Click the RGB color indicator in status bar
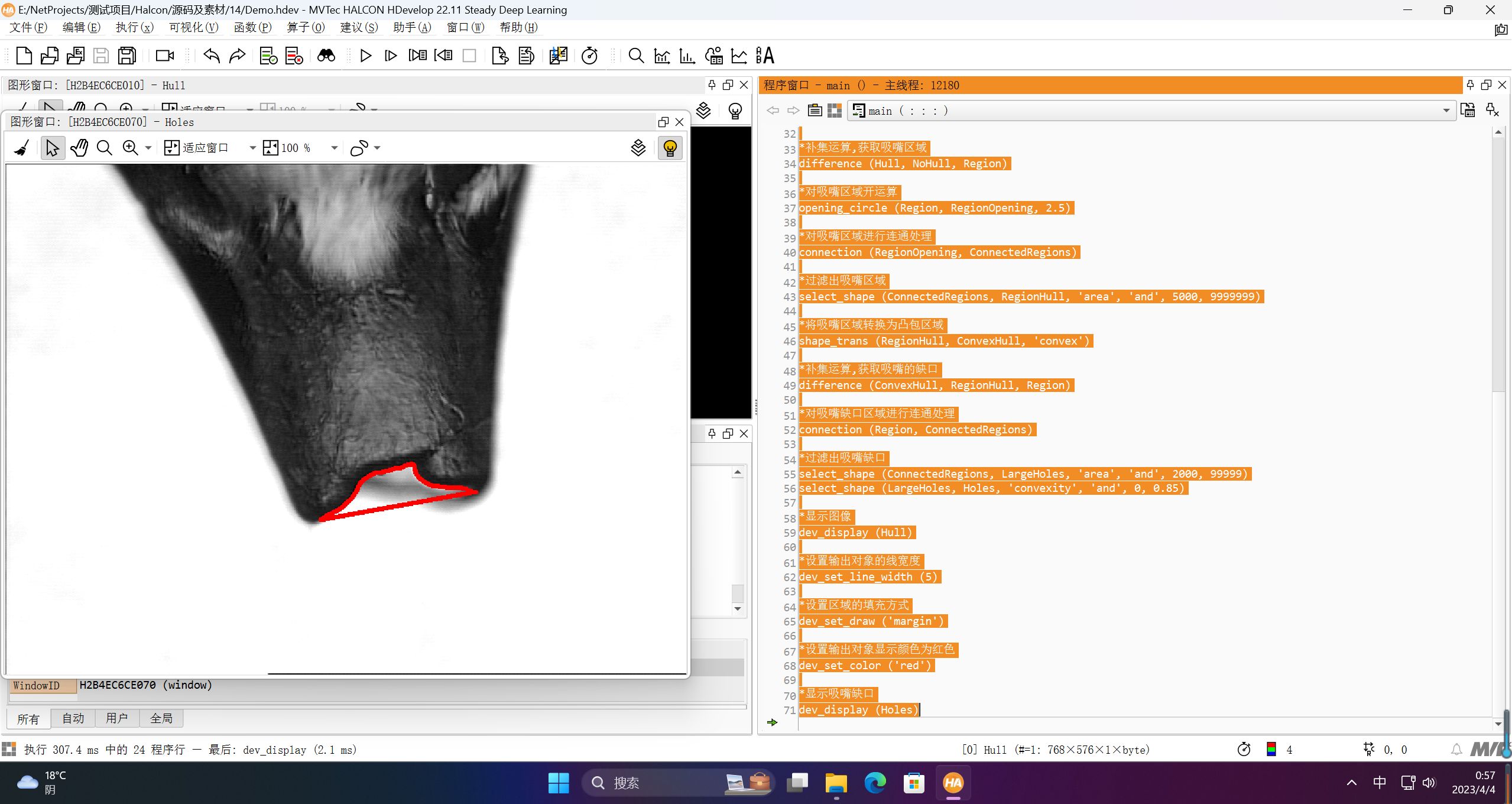 coord(1271,750)
